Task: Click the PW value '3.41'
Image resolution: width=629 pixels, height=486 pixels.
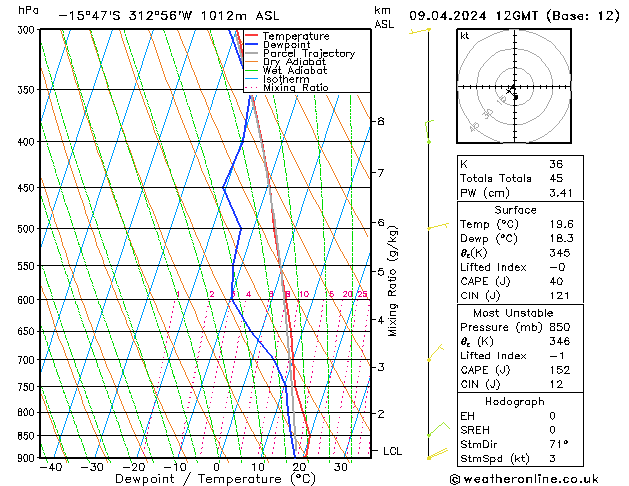Action: tap(561, 193)
